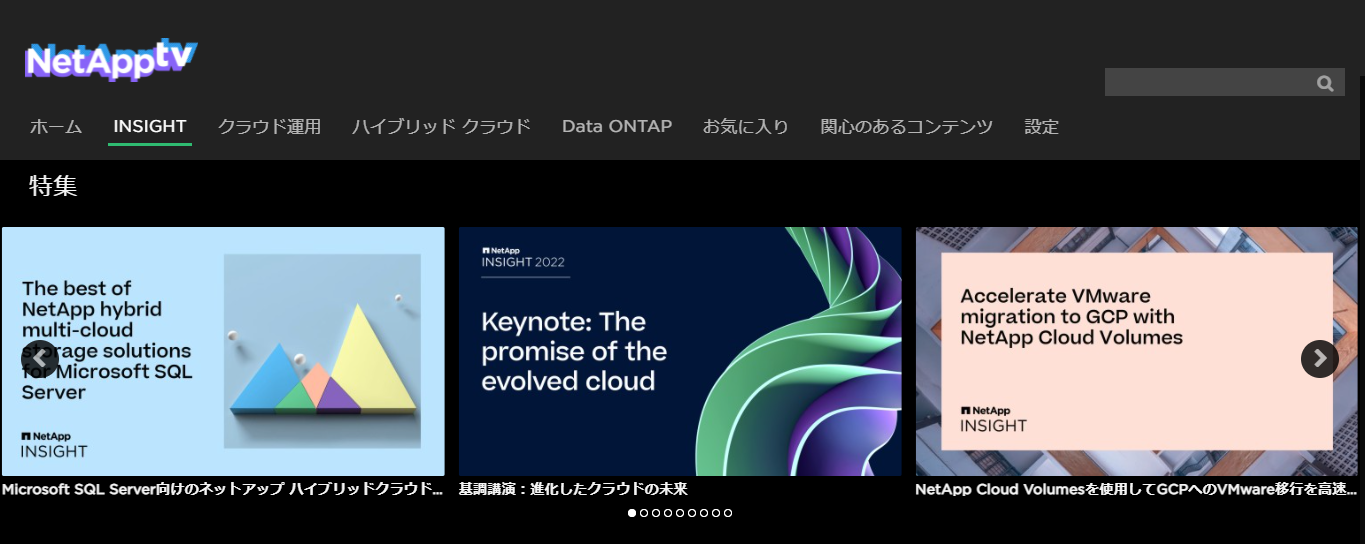Screen dimensions: 1365x544
Task: Open the 設定 tab
Action: [1042, 127]
